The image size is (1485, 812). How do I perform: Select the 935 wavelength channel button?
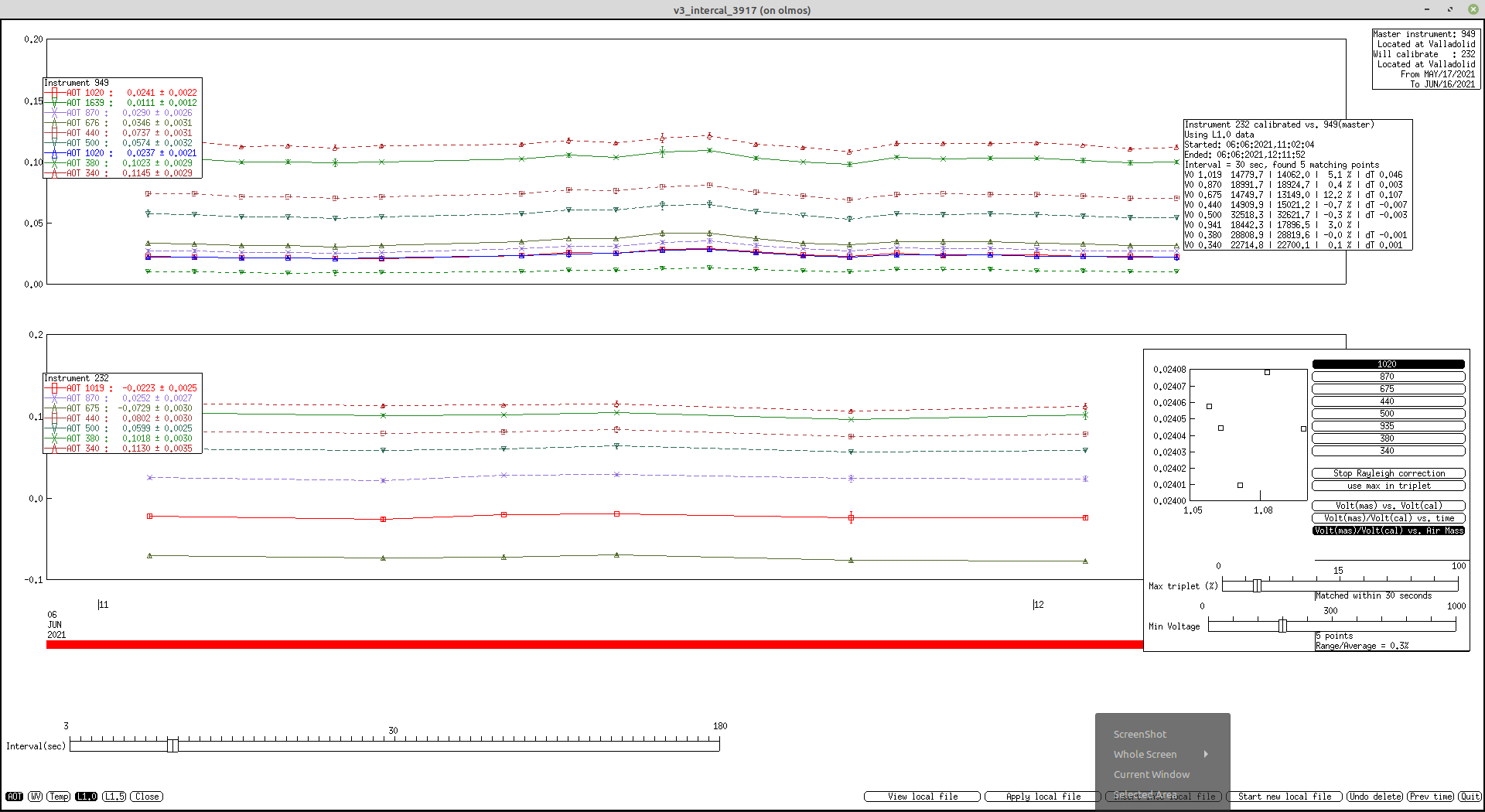pyautogui.click(x=1388, y=426)
